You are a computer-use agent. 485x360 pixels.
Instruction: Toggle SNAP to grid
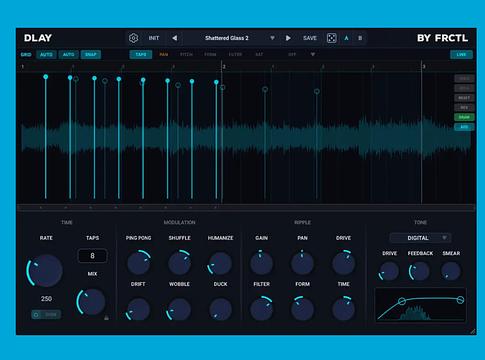pyautogui.click(x=91, y=54)
